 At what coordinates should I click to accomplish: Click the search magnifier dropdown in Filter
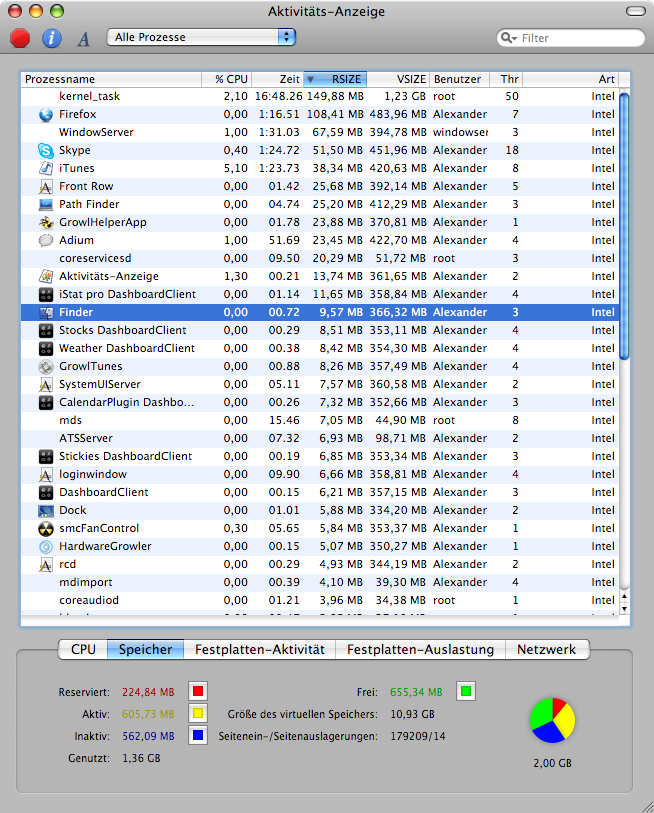tap(509, 38)
